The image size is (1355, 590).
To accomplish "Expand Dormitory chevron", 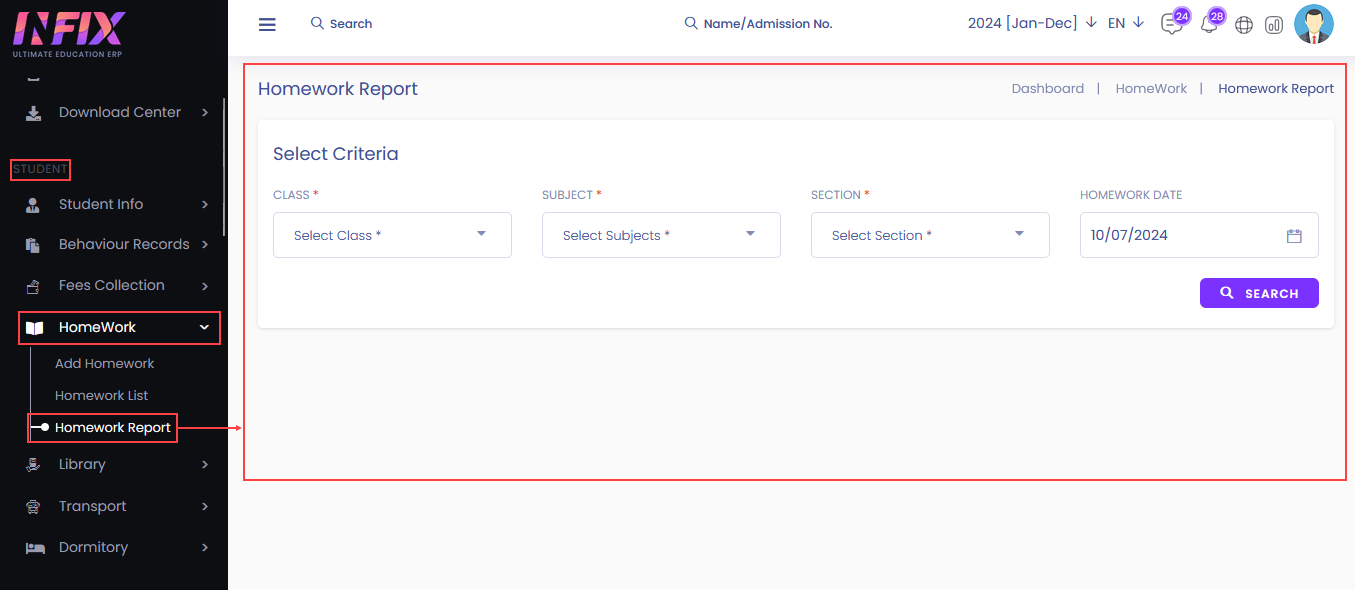I will pyautogui.click(x=205, y=548).
